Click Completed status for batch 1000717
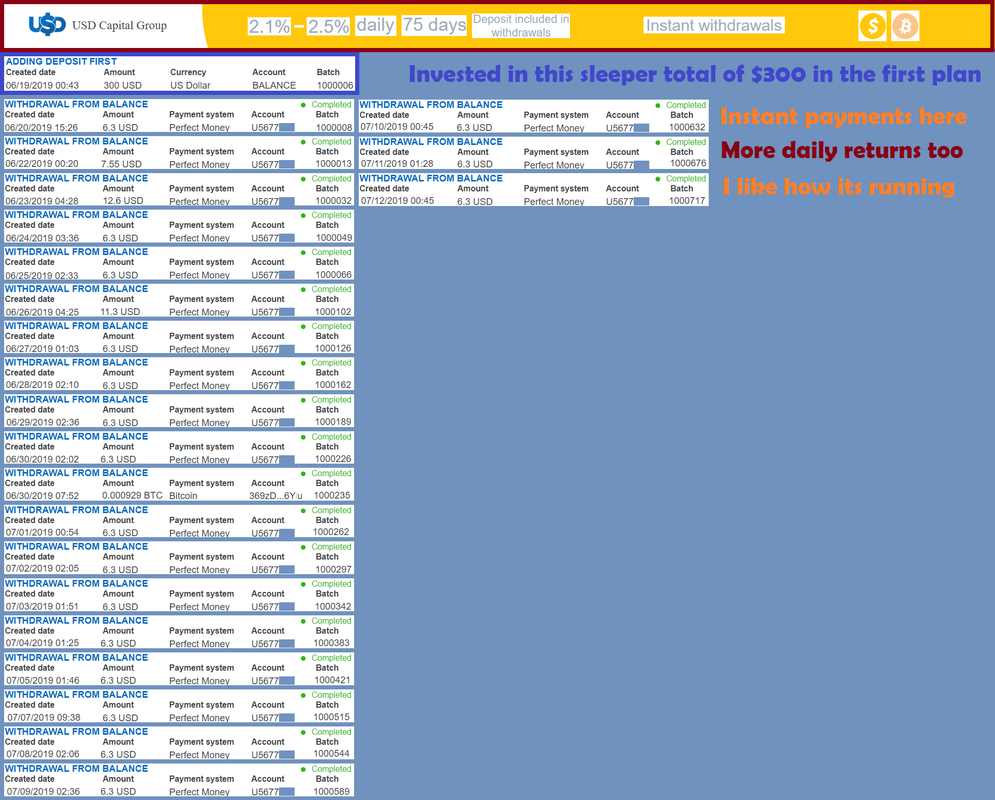Image resolution: width=995 pixels, height=800 pixels. pyautogui.click(x=686, y=179)
